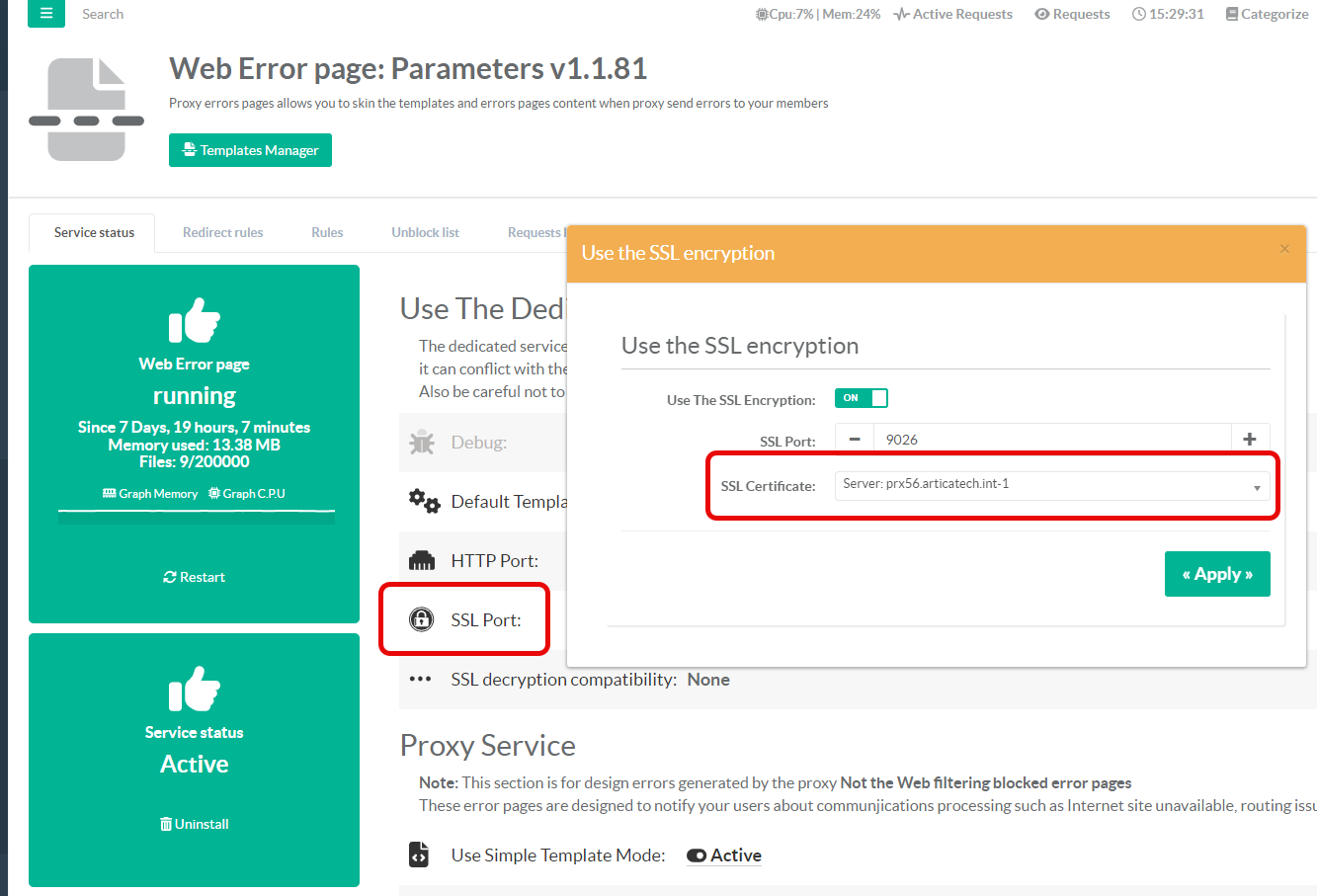
Task: Toggle Use Simple Template Mode Active
Action: [x=724, y=855]
